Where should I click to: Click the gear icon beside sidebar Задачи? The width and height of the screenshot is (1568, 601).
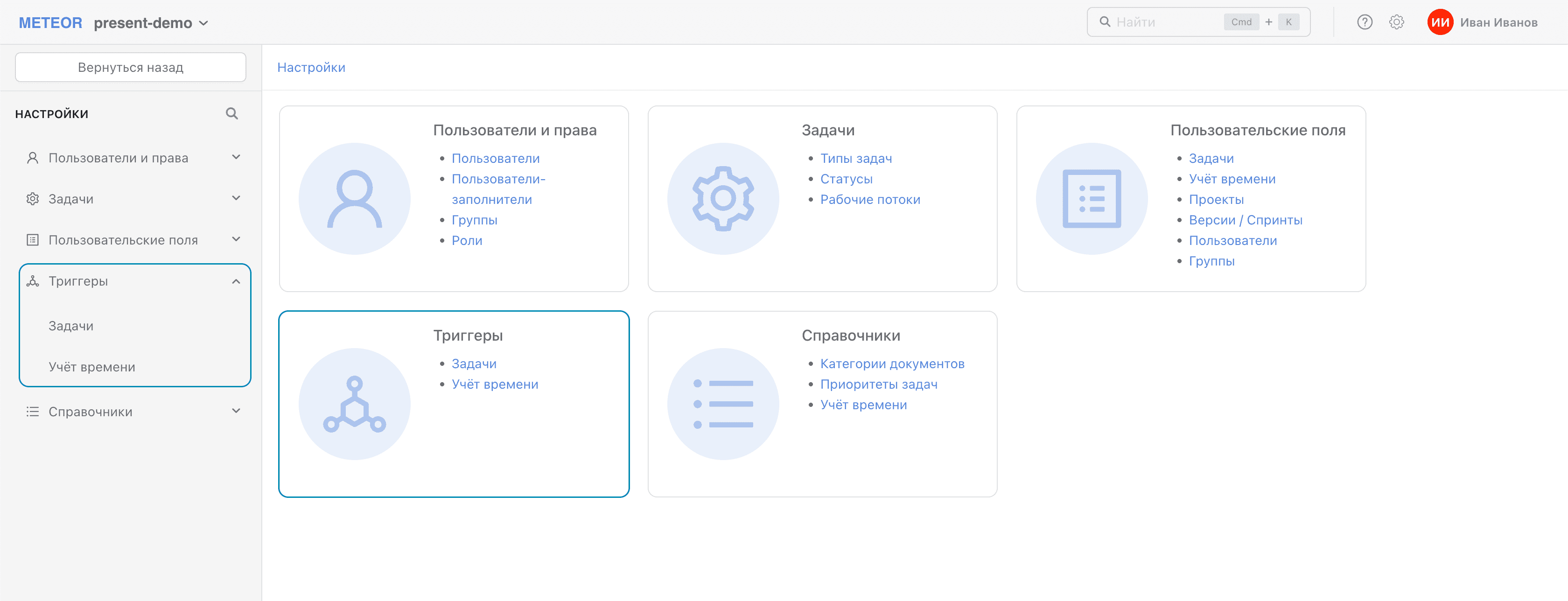[x=33, y=198]
